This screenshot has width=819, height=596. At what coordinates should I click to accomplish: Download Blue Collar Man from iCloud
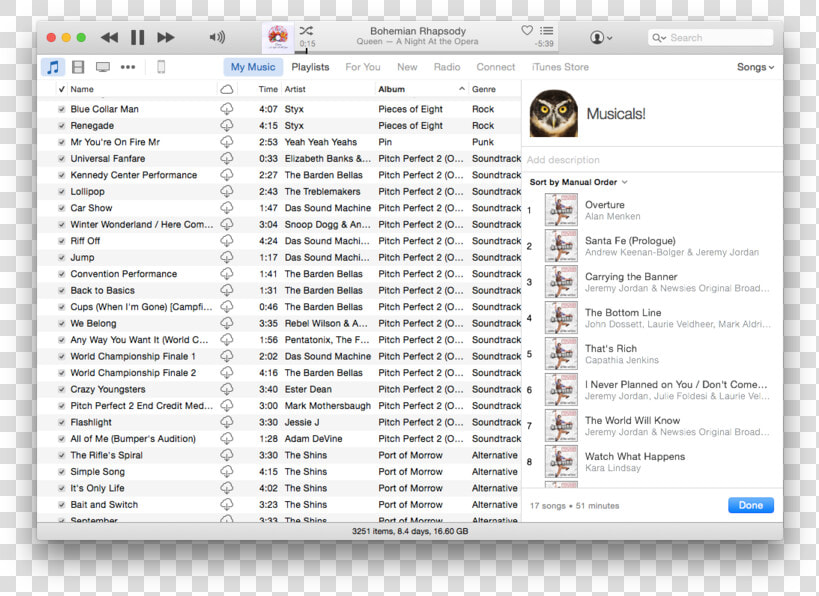[x=227, y=109]
